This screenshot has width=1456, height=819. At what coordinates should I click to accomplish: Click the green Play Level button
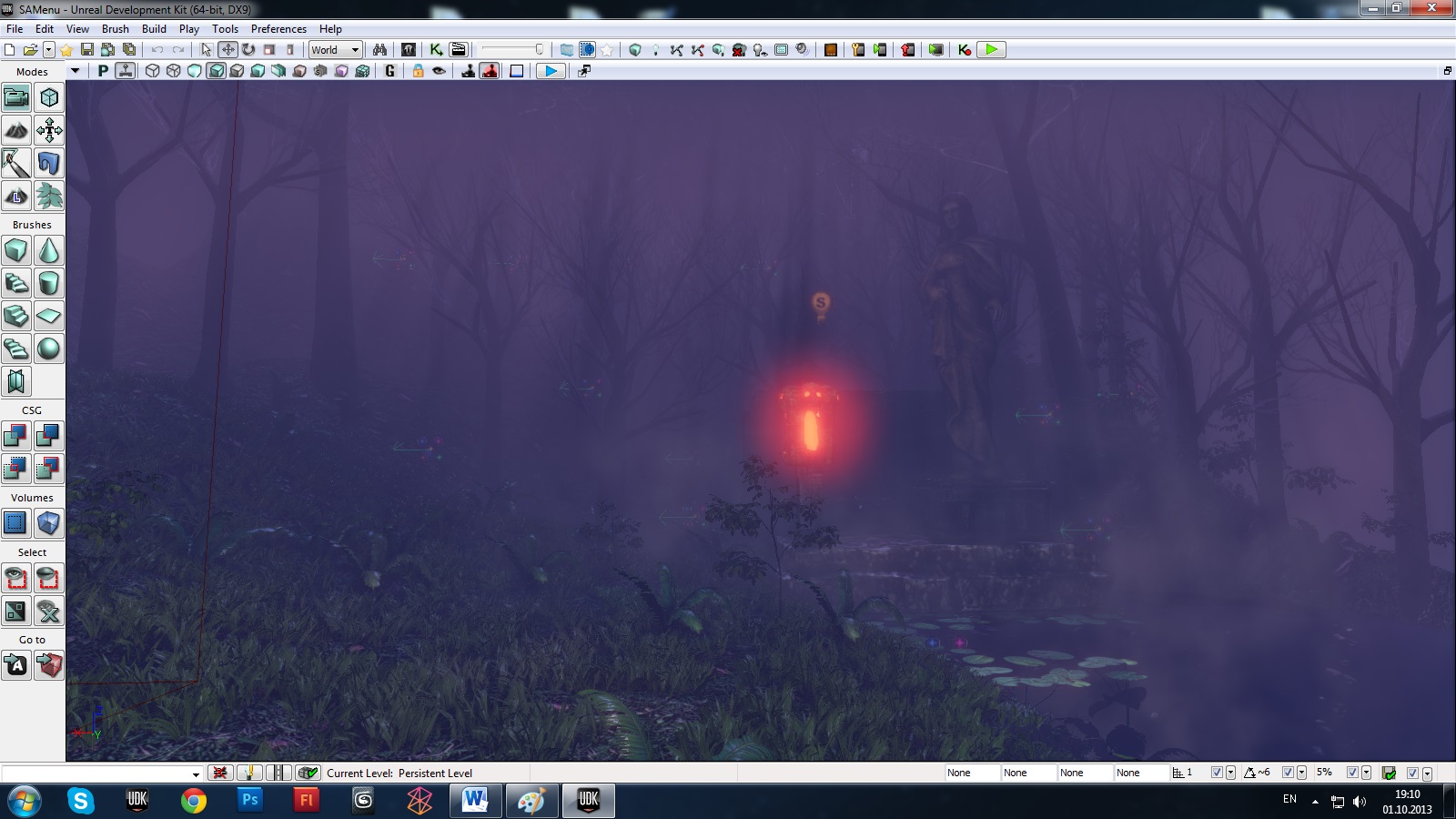[x=991, y=50]
